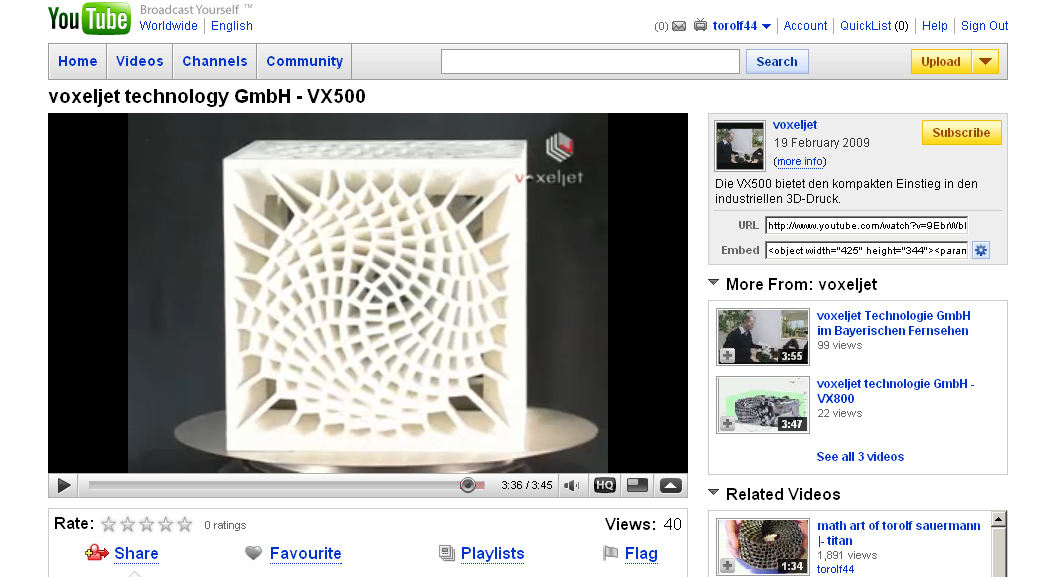1041x577 pixels.
Task: Open the VX800 video thumbnail
Action: 763,405
